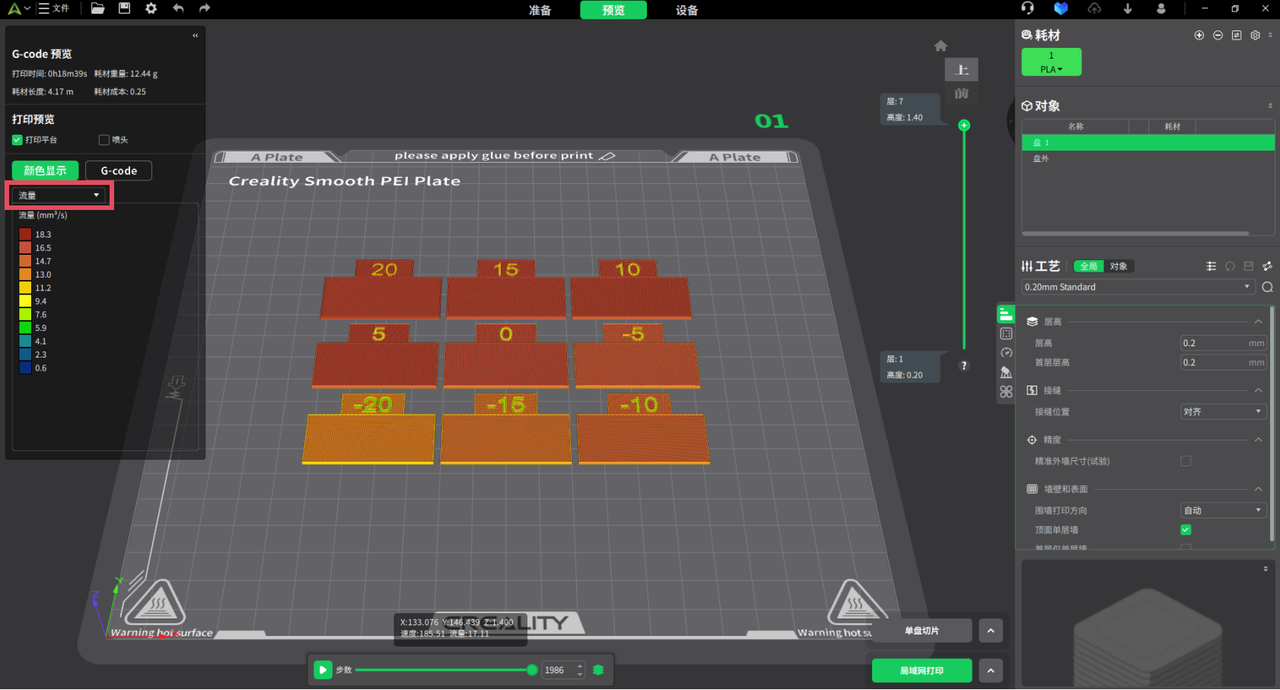Expand options beside 局域网打印

coord(990,670)
